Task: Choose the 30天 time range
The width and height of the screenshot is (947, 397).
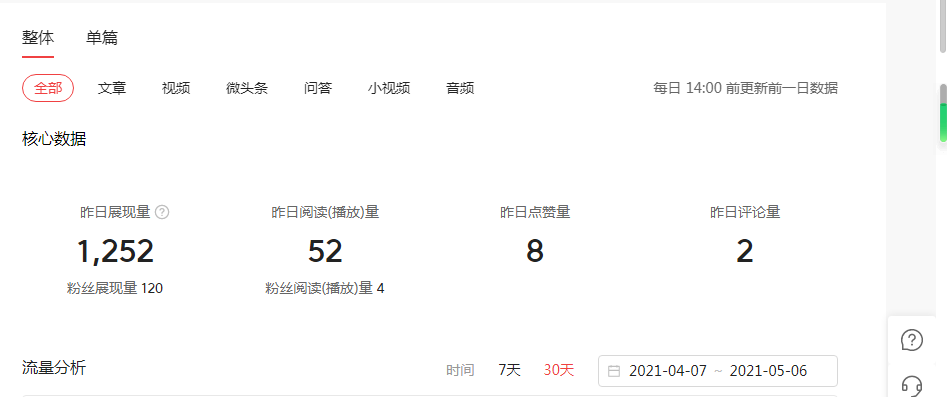Action: click(559, 370)
